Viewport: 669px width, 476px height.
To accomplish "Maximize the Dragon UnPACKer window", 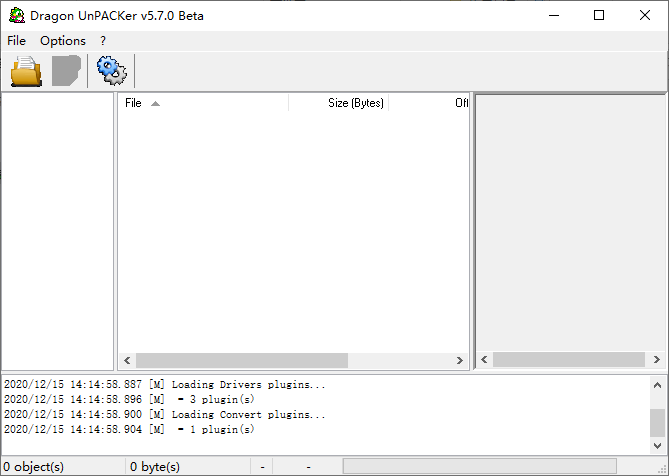I will [x=599, y=15].
